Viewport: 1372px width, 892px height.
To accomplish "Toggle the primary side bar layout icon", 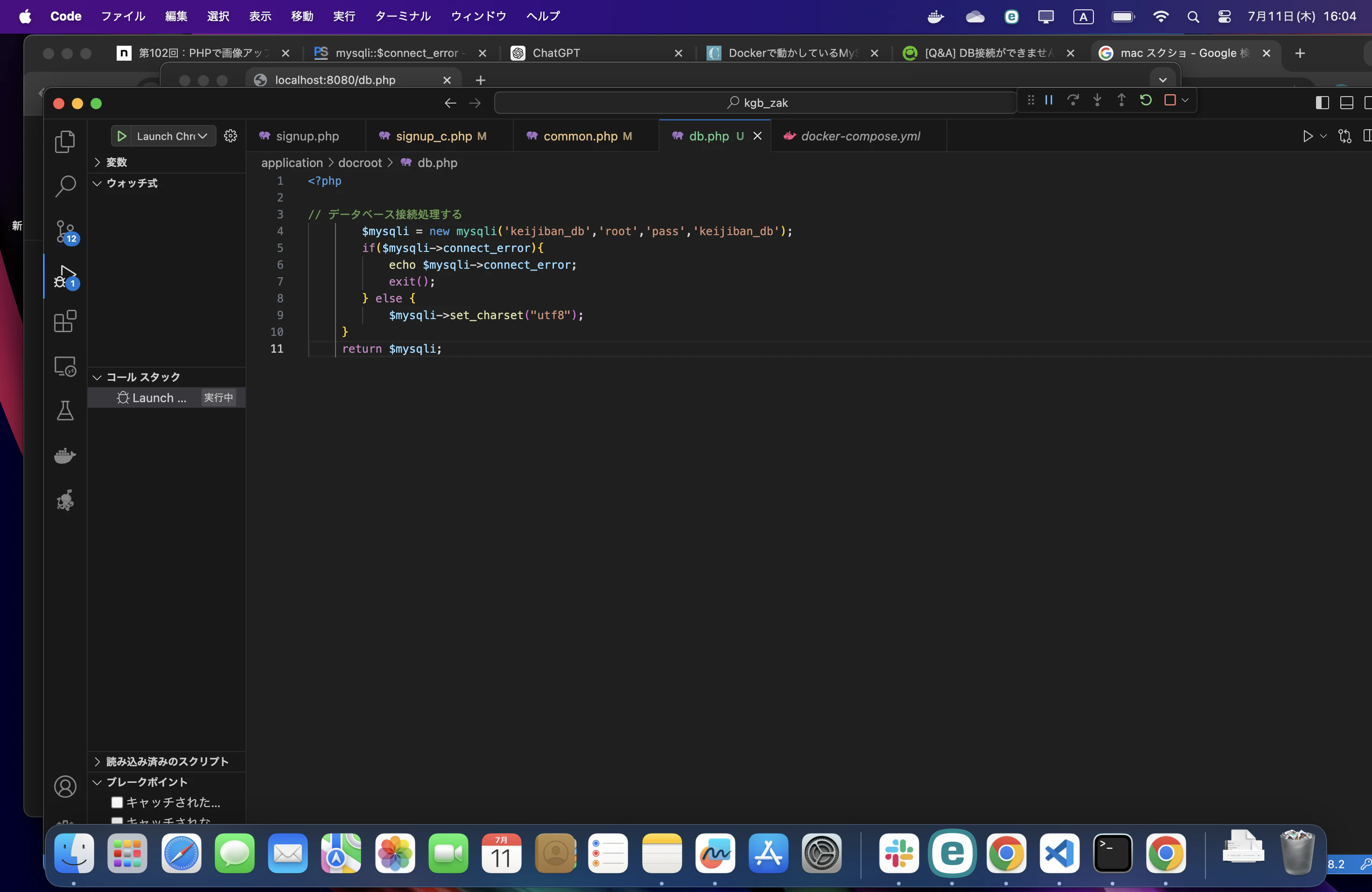I will (1323, 103).
